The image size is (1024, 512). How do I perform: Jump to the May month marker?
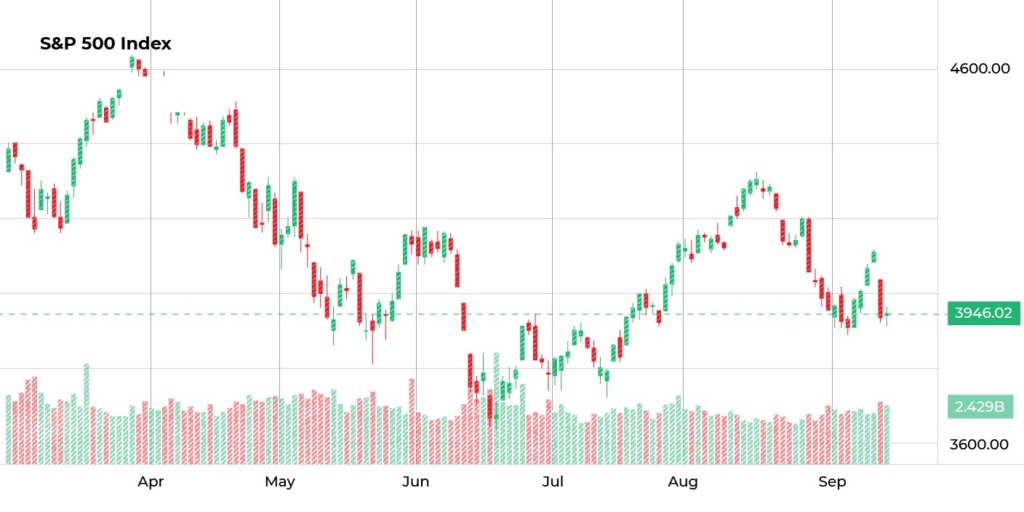tap(280, 483)
